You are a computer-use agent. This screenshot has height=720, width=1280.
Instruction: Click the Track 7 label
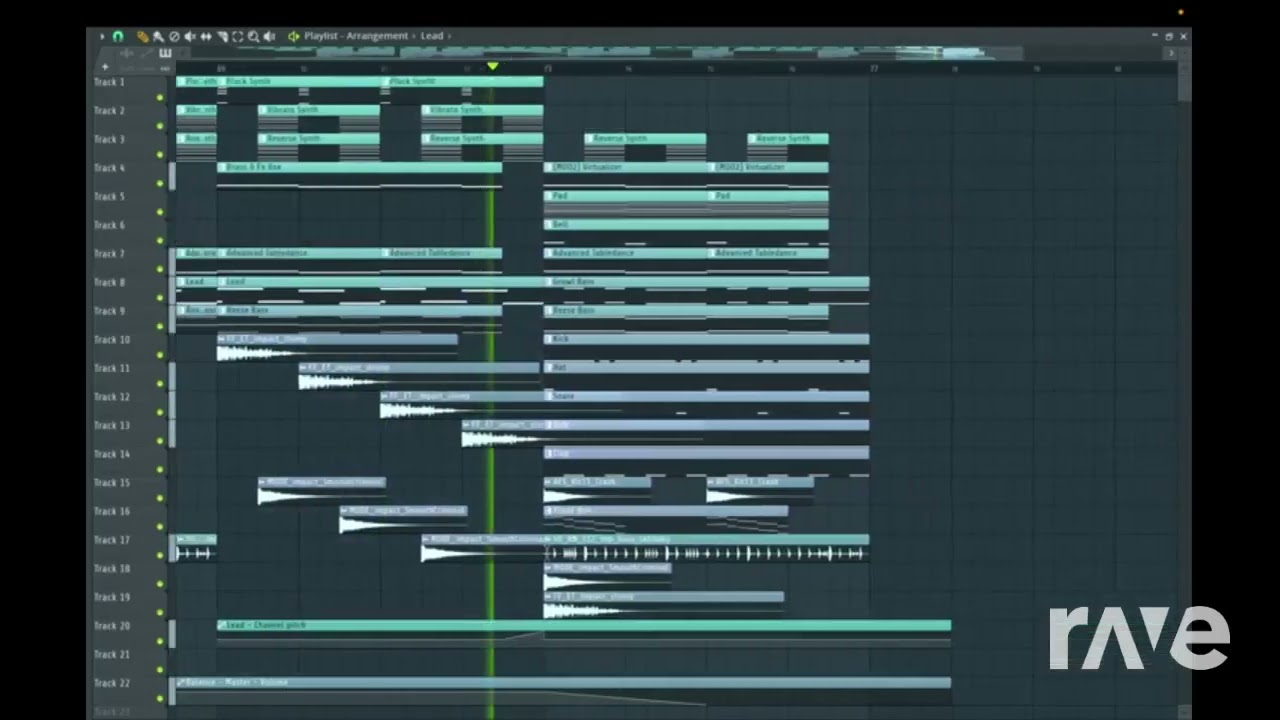pos(110,254)
